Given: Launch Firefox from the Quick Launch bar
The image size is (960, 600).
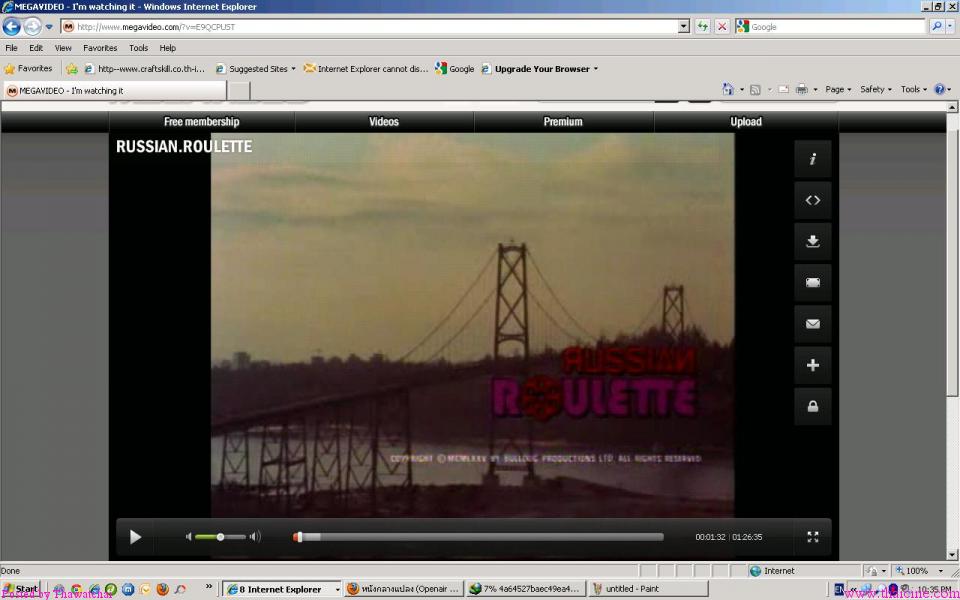Looking at the screenshot, I should coord(162,589).
